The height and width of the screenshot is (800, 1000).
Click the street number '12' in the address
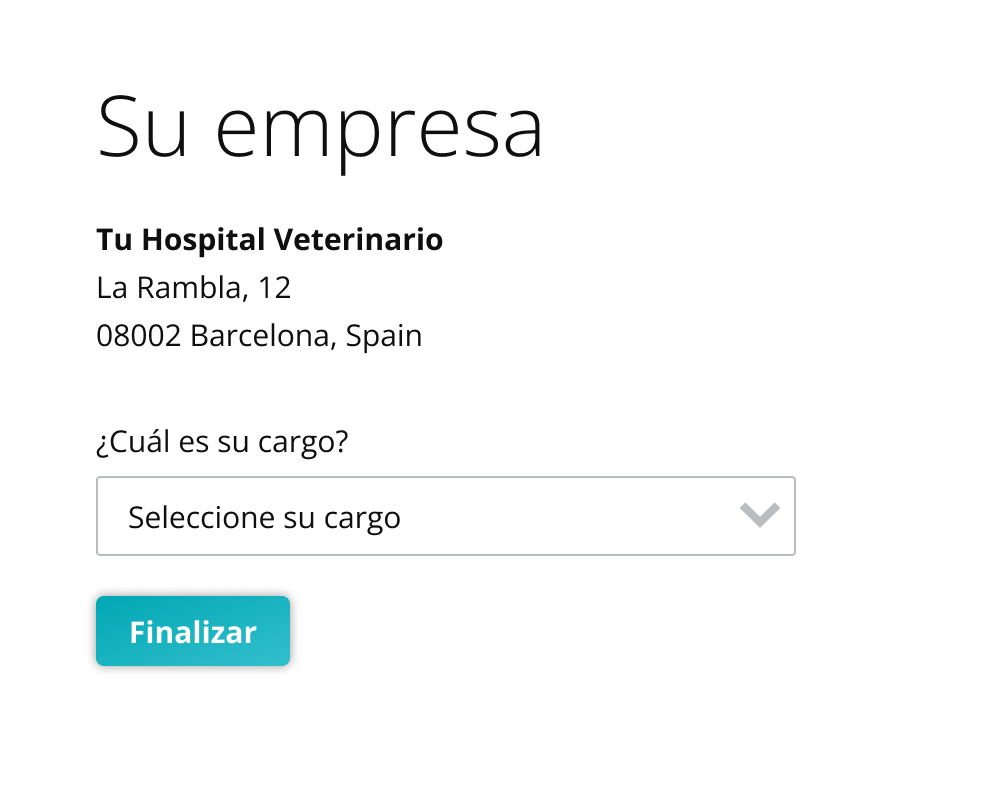click(x=274, y=288)
